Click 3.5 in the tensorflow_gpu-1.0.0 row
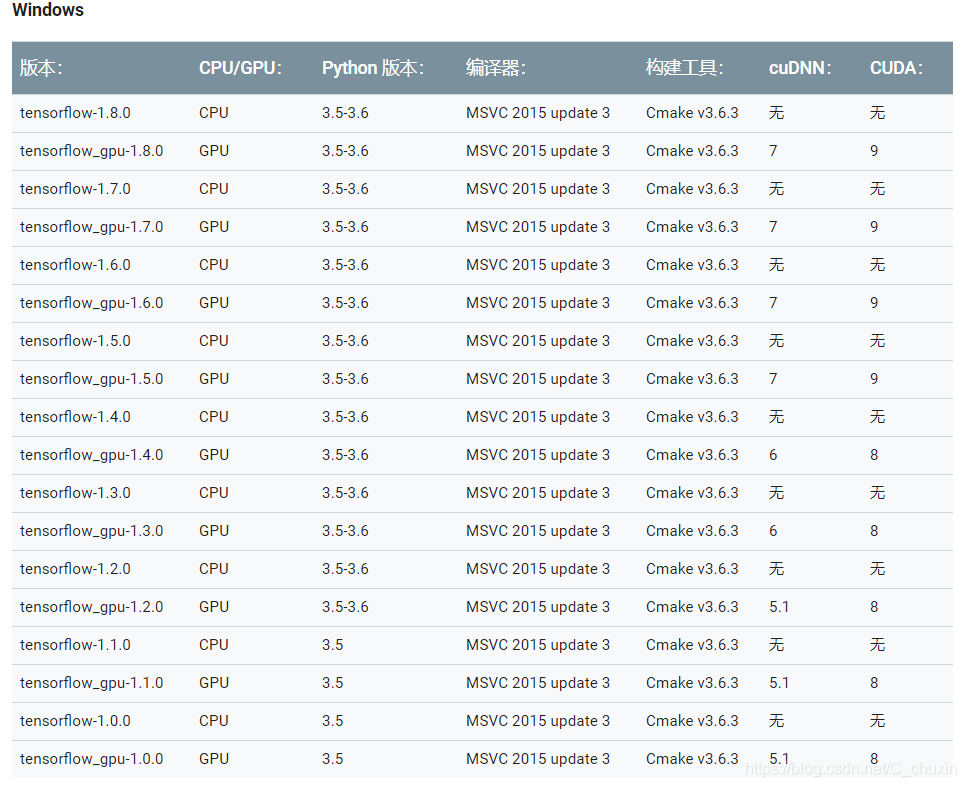 tap(333, 759)
